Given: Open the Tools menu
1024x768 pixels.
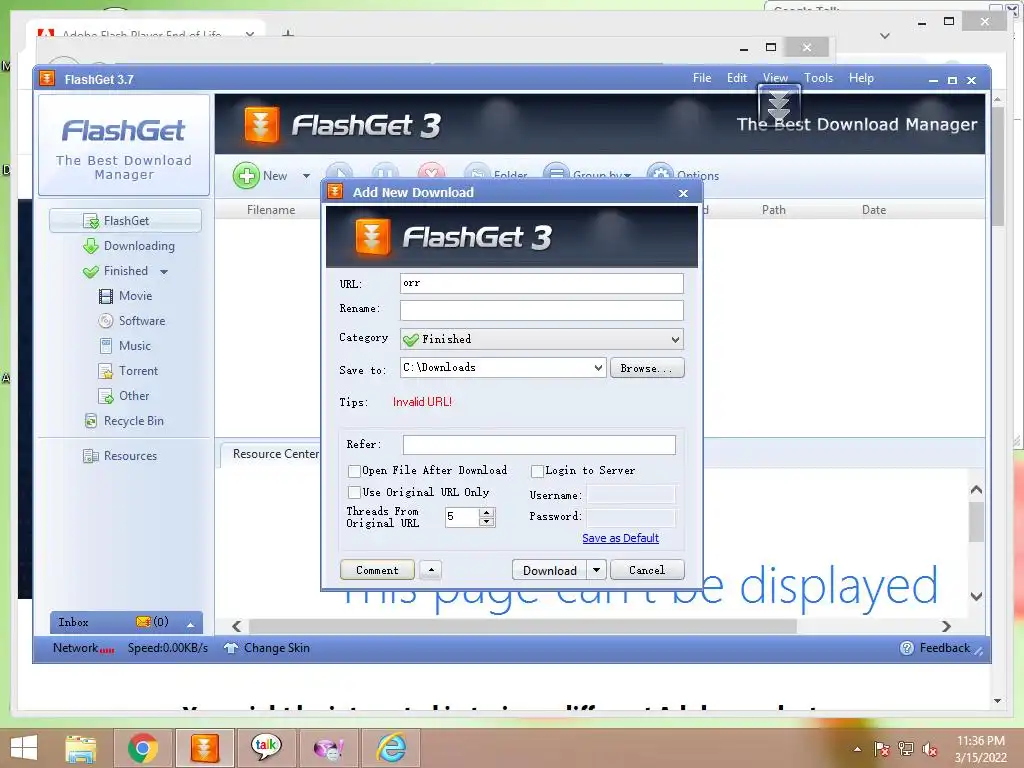Looking at the screenshot, I should click(818, 78).
